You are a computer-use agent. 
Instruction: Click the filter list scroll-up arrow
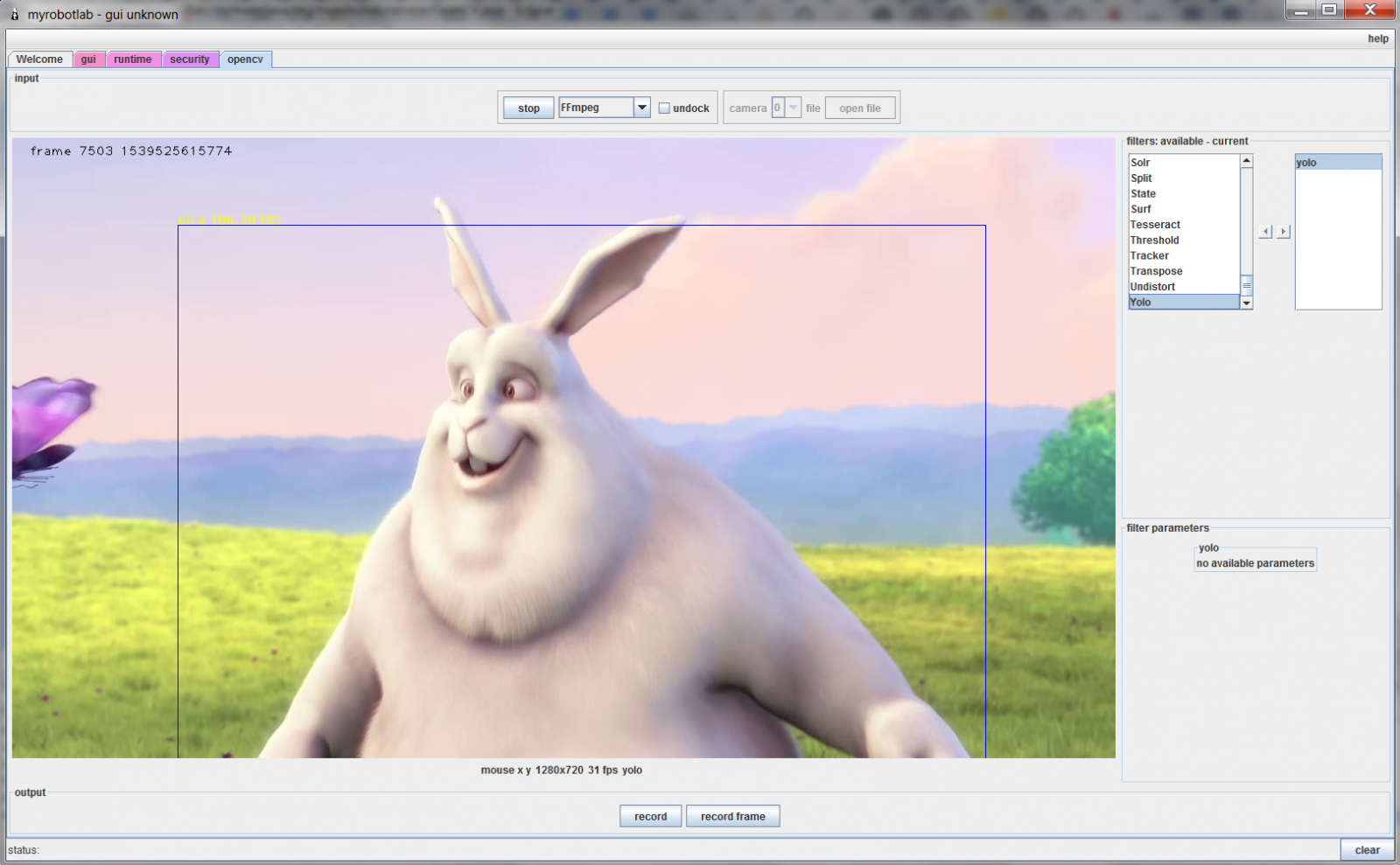[1246, 161]
